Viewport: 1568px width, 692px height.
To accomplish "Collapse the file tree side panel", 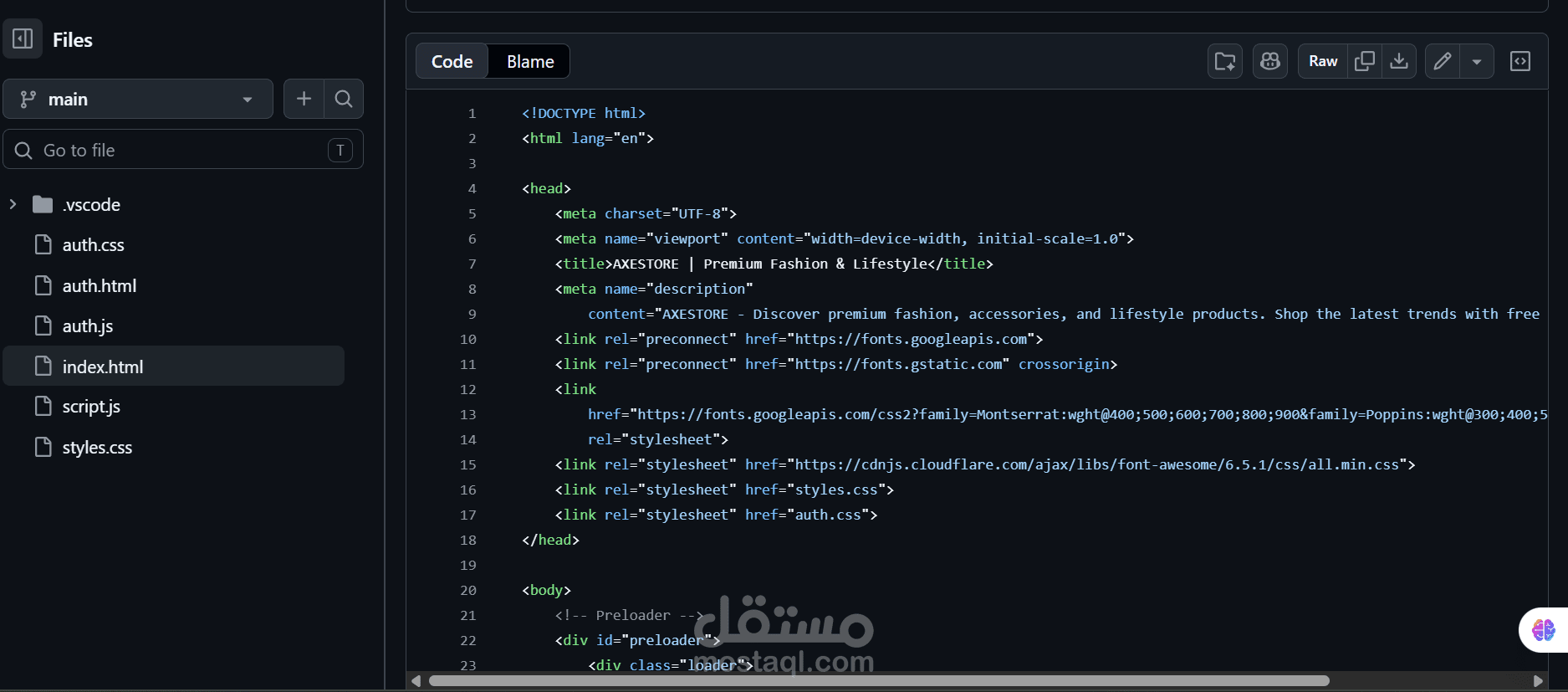I will (23, 38).
